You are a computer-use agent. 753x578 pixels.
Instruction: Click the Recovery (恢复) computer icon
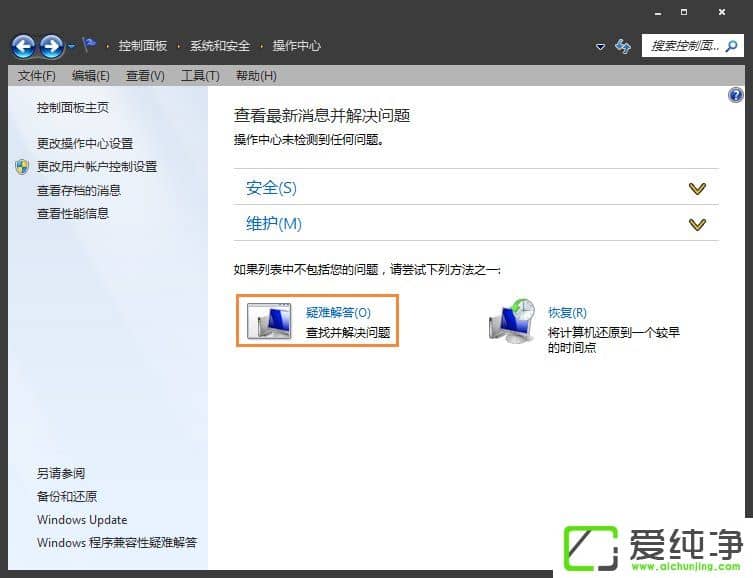coord(513,321)
